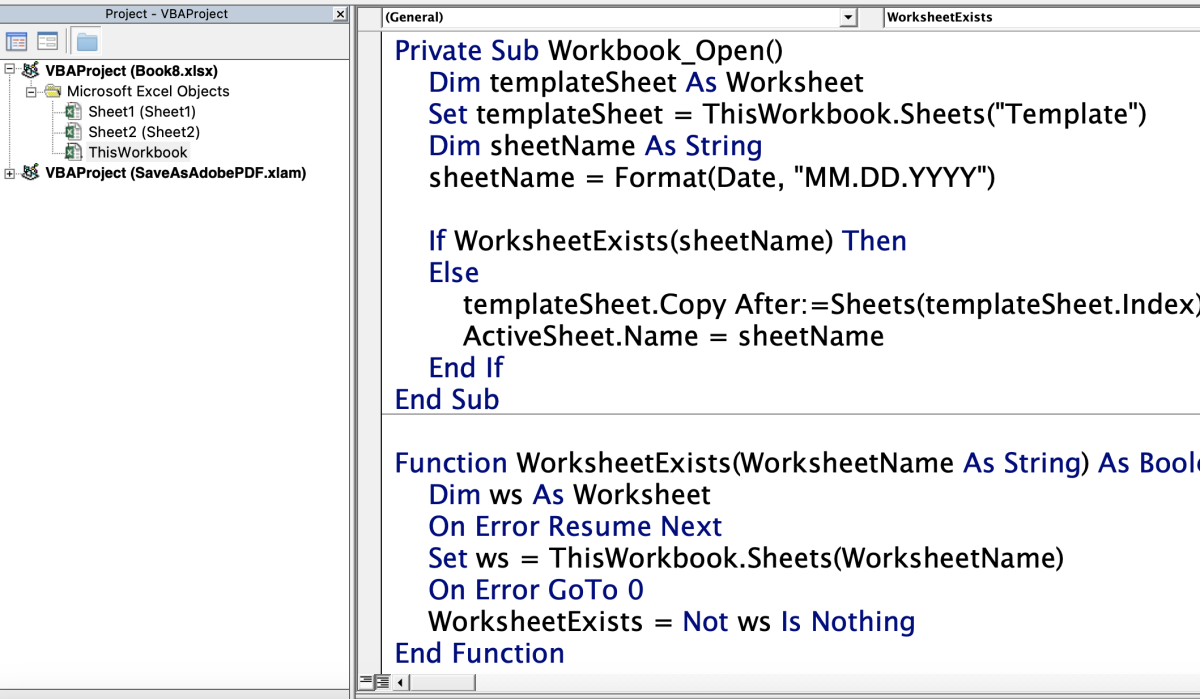Viewport: 1200px width, 699px height.
Task: Close the Project - VBAProject panel
Action: (340, 15)
